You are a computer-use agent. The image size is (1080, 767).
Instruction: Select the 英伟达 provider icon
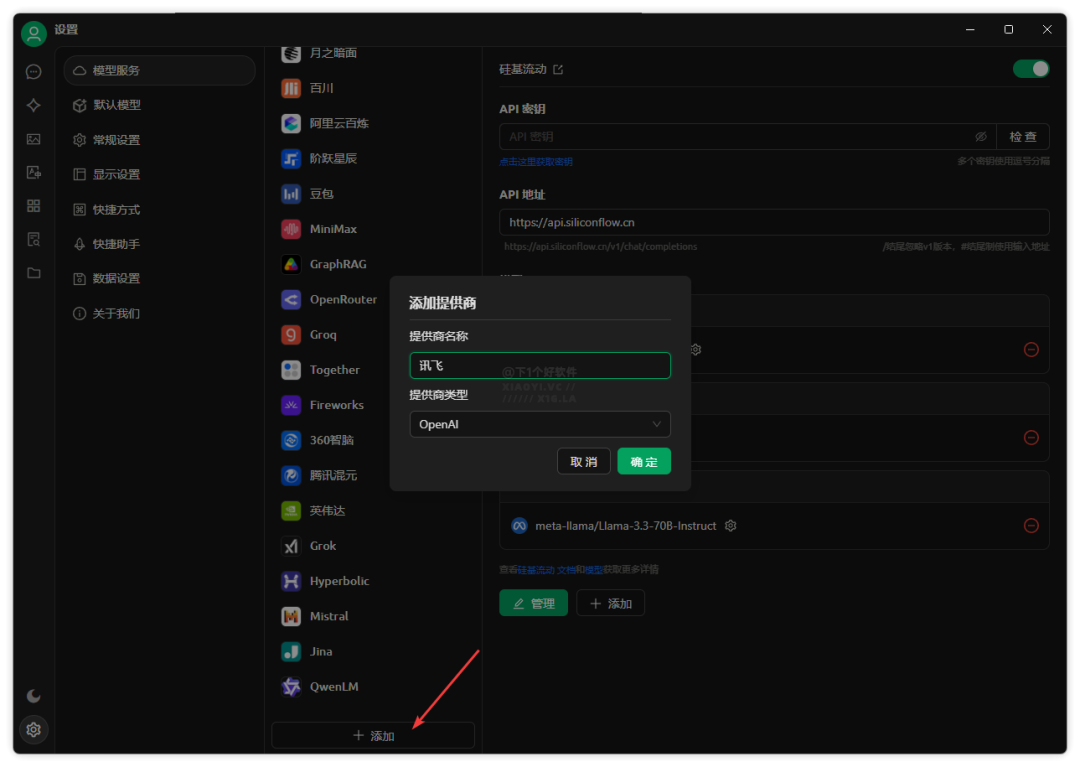point(291,510)
